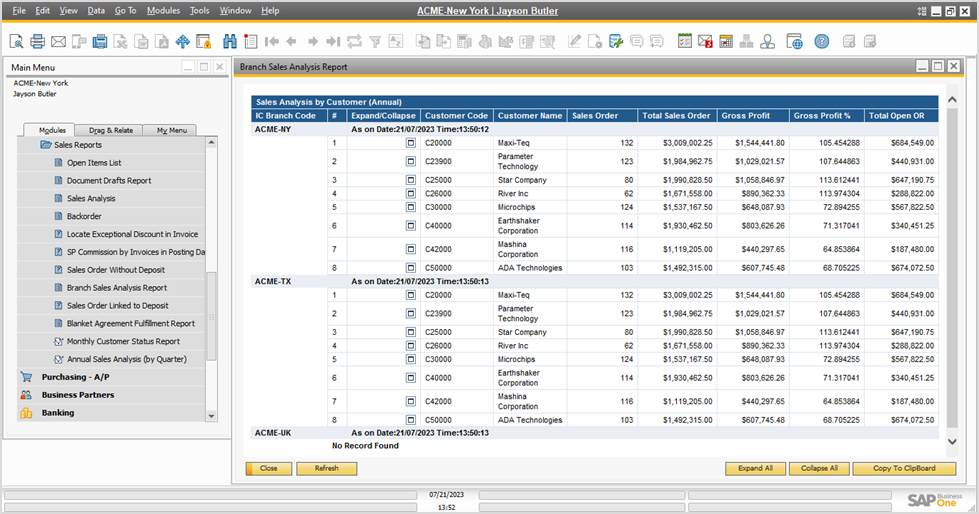Screen dimensions: 979x514
Task: Open the Modules menu in menu bar
Action: pyautogui.click(x=163, y=10)
